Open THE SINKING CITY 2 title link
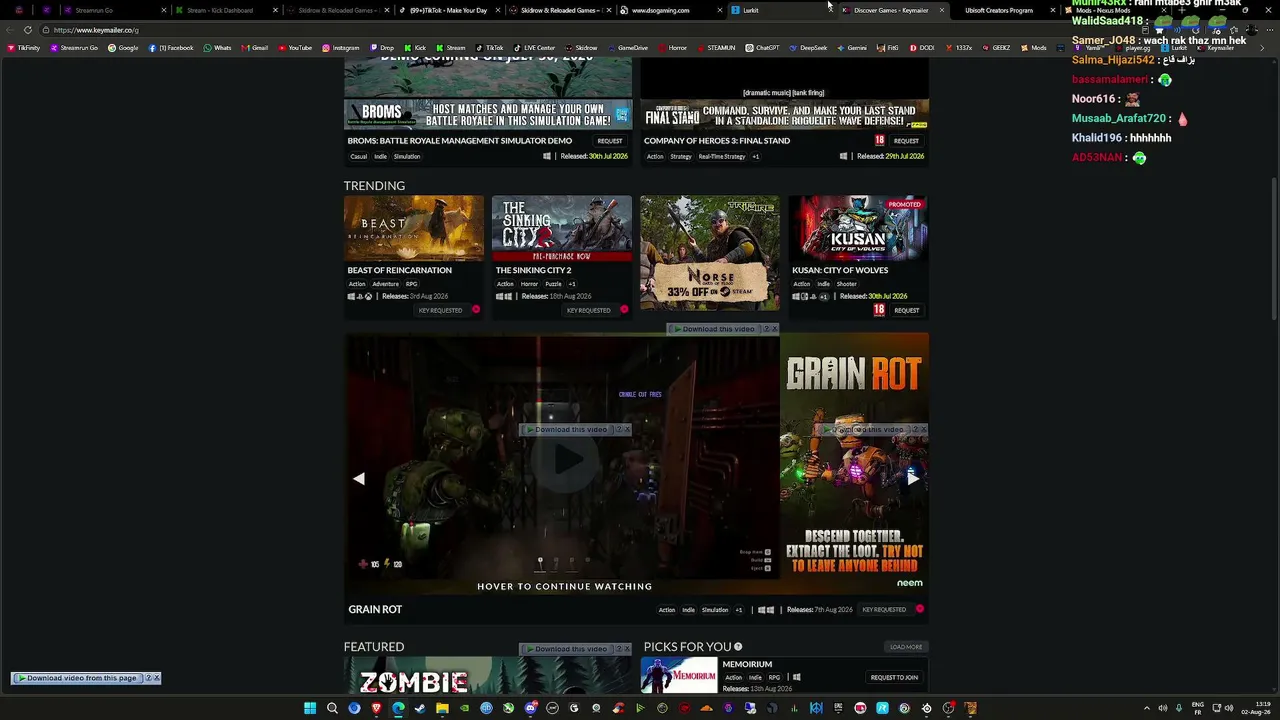The height and width of the screenshot is (720, 1280). pos(534,270)
